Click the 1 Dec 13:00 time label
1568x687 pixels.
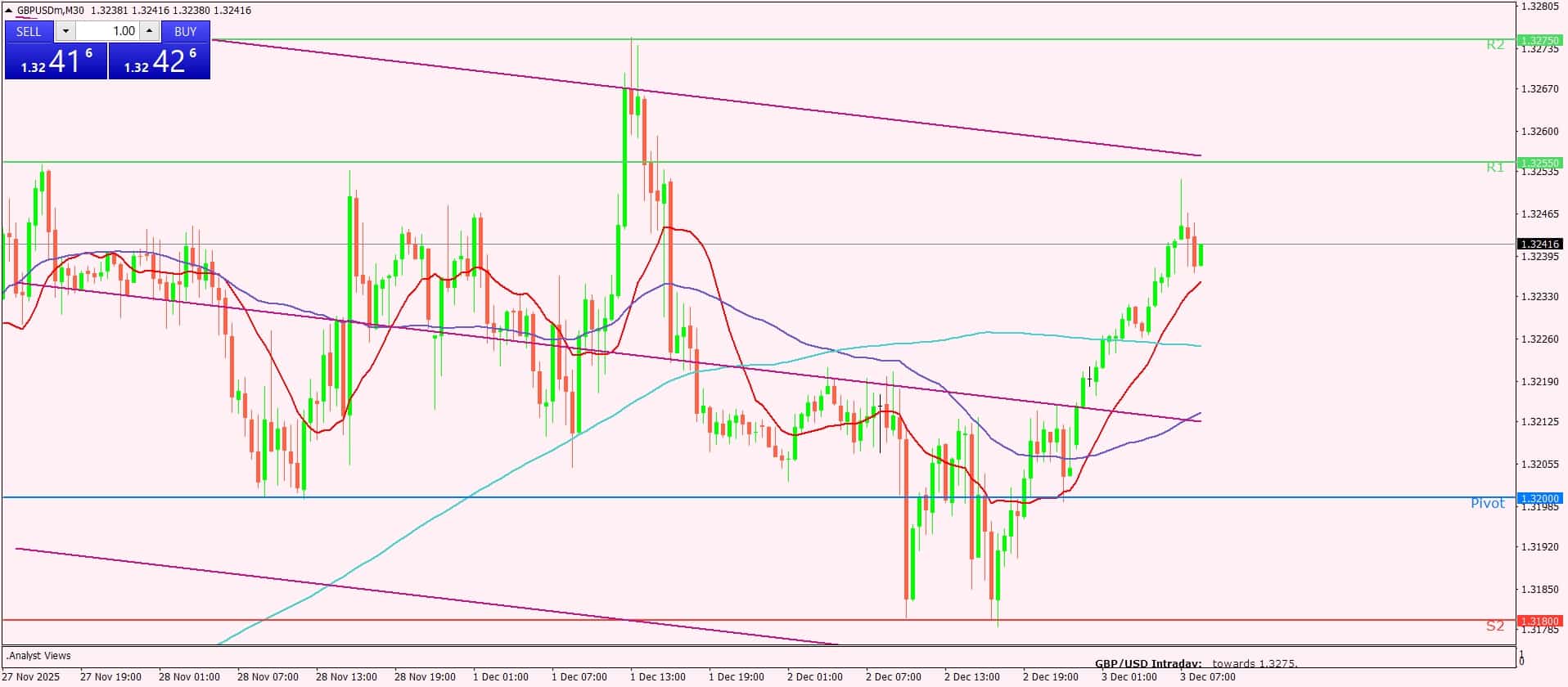point(657,677)
